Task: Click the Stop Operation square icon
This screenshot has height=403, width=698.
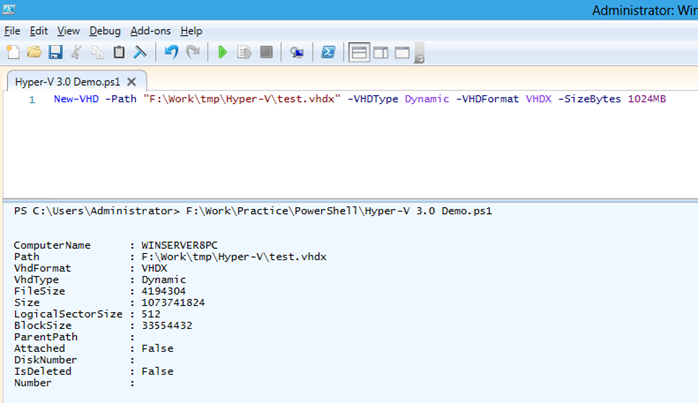Action: 266,52
